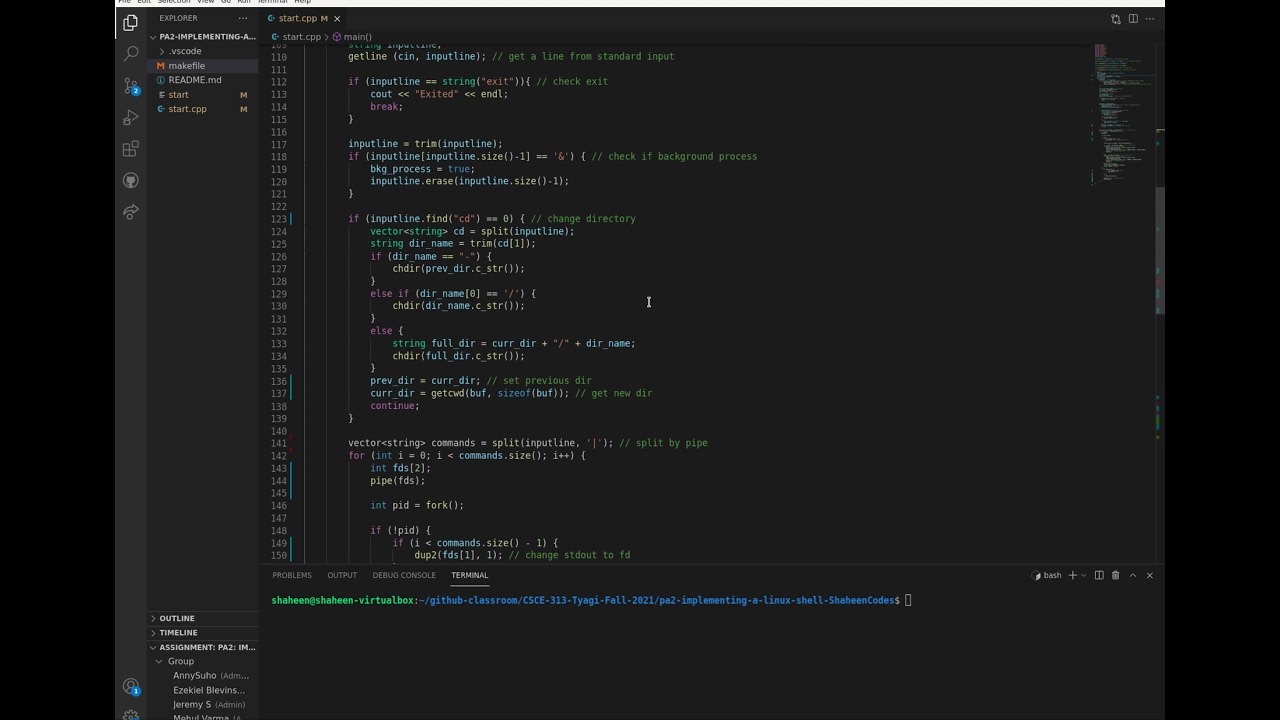This screenshot has height=720, width=1280.
Task: Open Explorer views and more actions ellipsis
Action: point(242,18)
